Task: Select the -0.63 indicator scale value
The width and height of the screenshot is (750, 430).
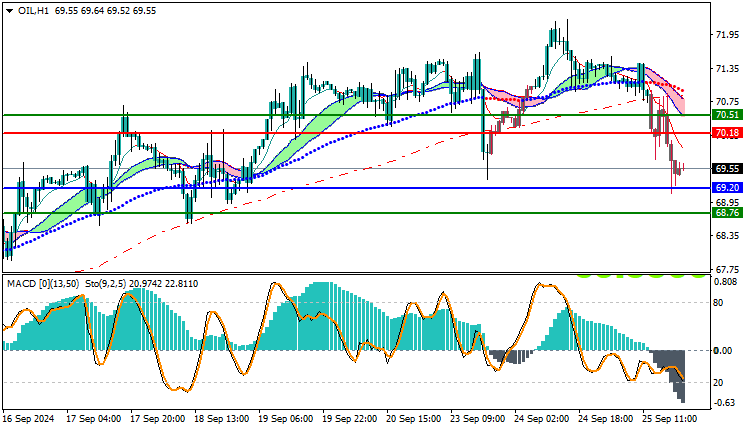Action: pyautogui.click(x=725, y=403)
